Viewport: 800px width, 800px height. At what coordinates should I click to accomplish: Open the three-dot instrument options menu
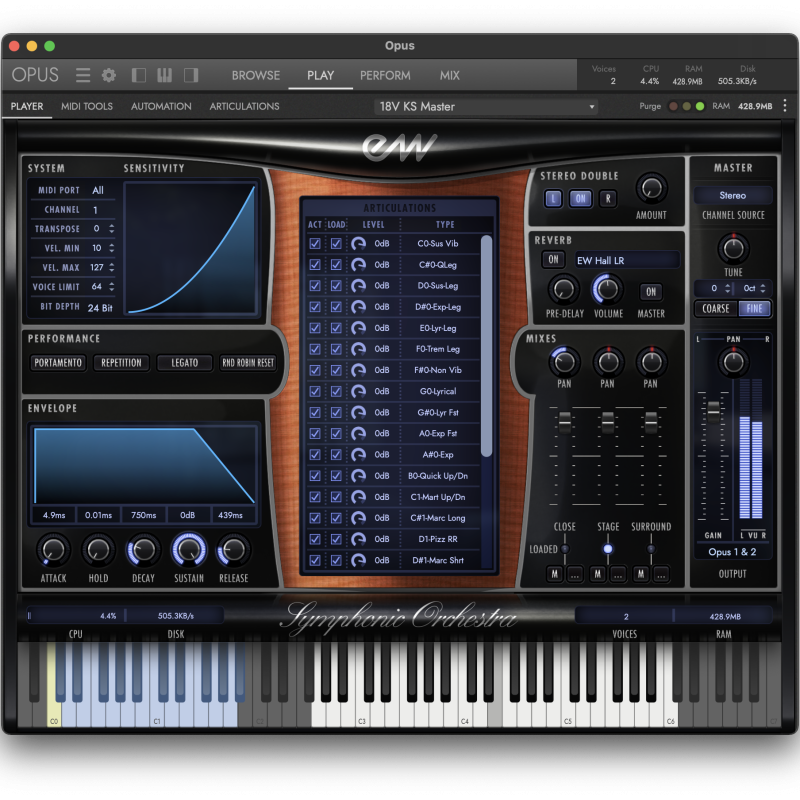(785, 106)
